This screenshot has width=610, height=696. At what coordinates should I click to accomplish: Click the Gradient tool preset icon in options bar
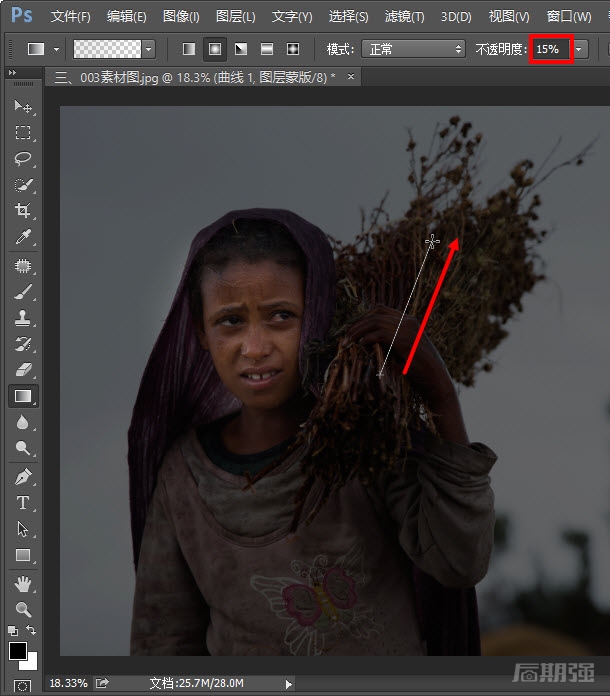click(36, 49)
